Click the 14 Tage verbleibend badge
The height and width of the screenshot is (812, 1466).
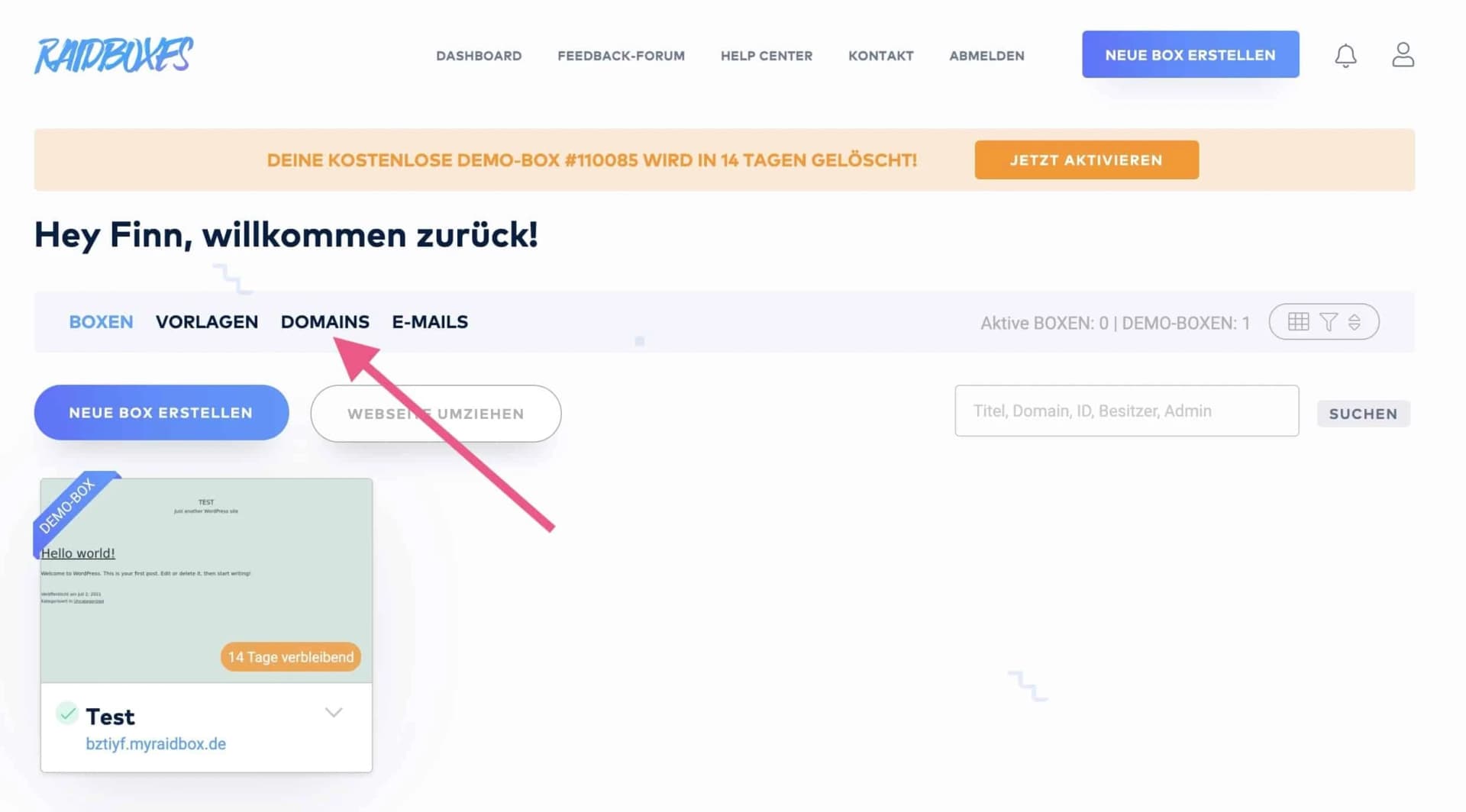coord(289,656)
